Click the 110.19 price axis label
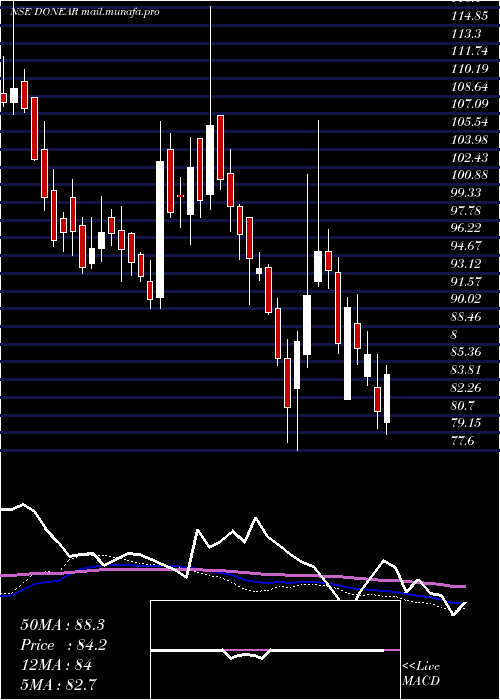500x700 pixels. (x=469, y=69)
